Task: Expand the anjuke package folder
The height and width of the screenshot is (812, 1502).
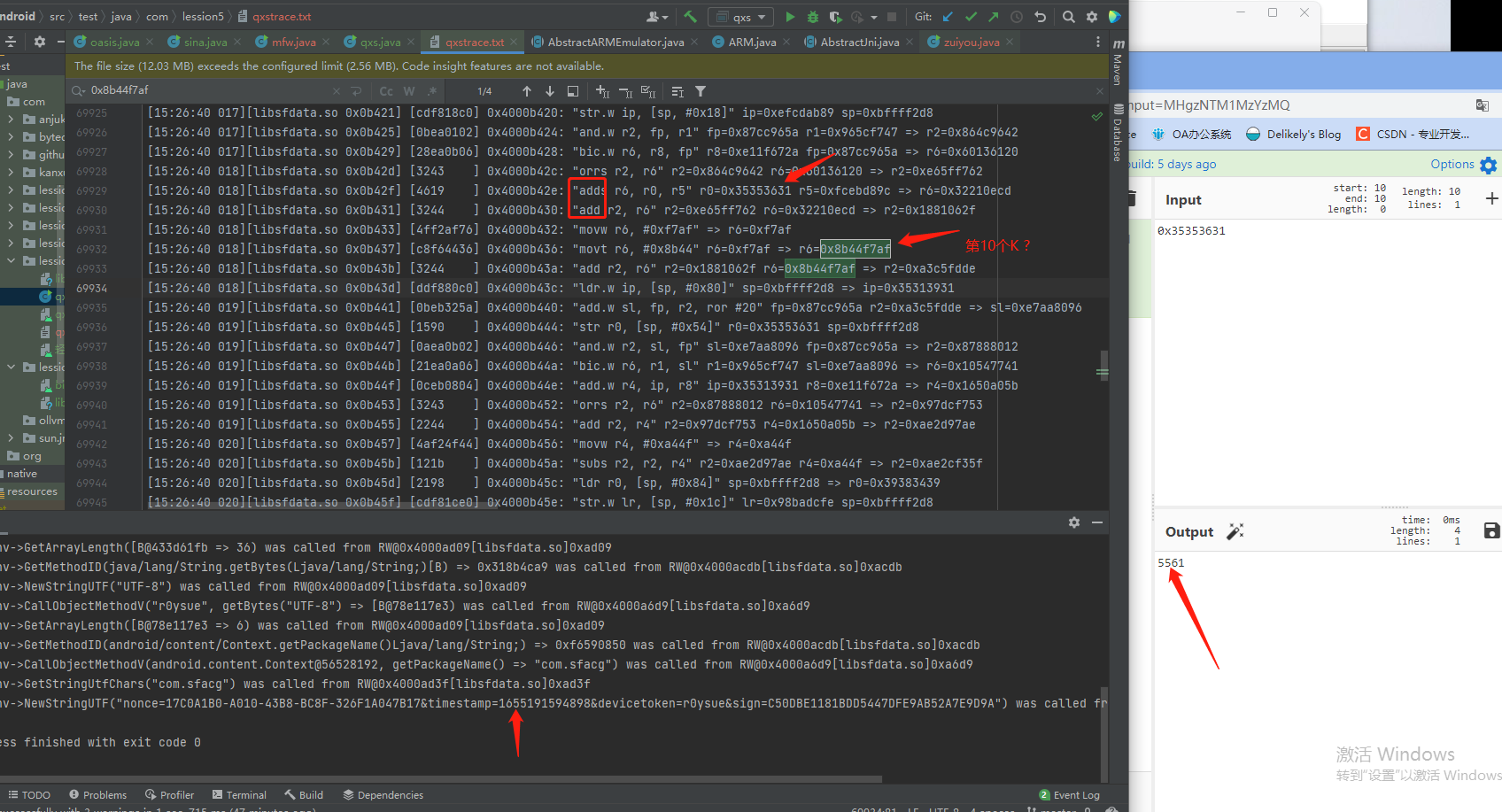Action: 11,120
